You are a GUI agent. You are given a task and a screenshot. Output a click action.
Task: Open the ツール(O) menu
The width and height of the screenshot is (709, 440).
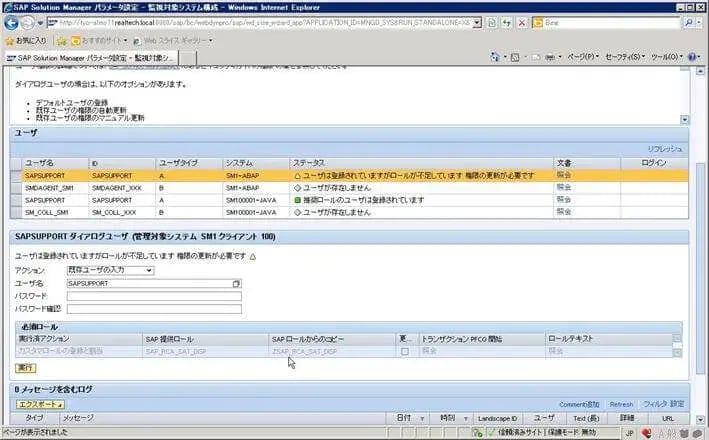[x=666, y=57]
